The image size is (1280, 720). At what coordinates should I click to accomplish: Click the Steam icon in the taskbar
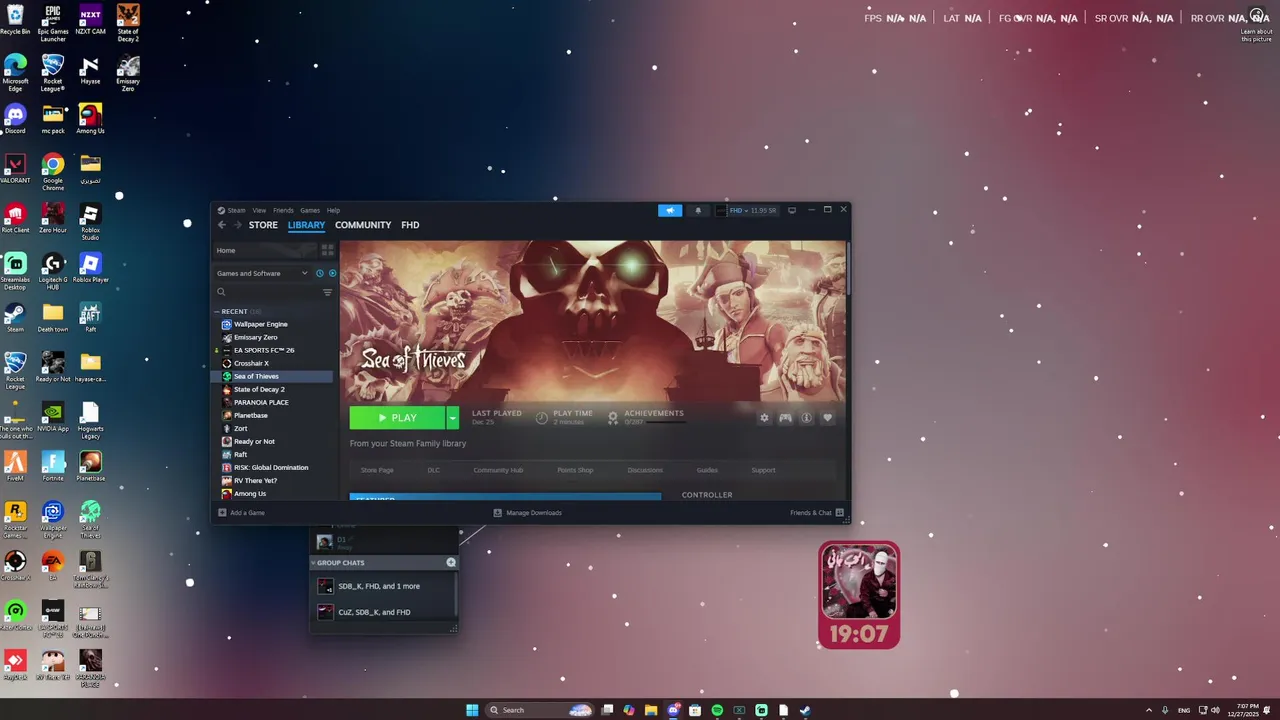pos(805,710)
